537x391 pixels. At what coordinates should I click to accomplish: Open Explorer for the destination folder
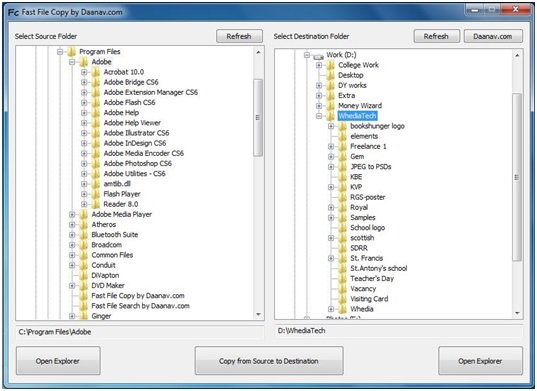tap(480, 361)
